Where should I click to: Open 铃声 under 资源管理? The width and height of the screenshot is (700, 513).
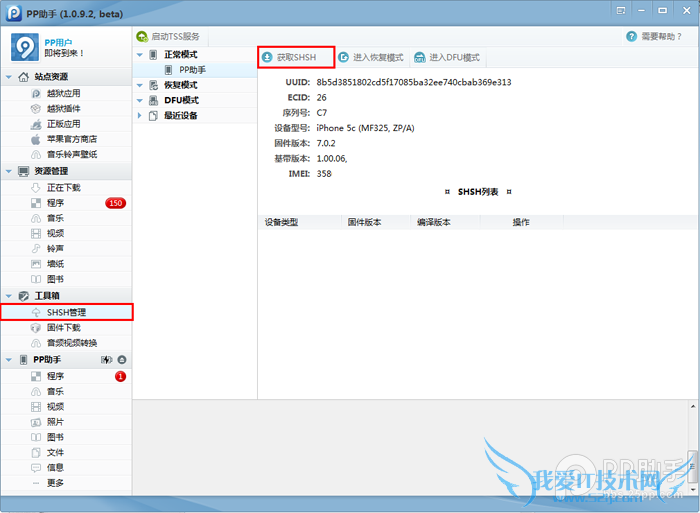(66, 249)
